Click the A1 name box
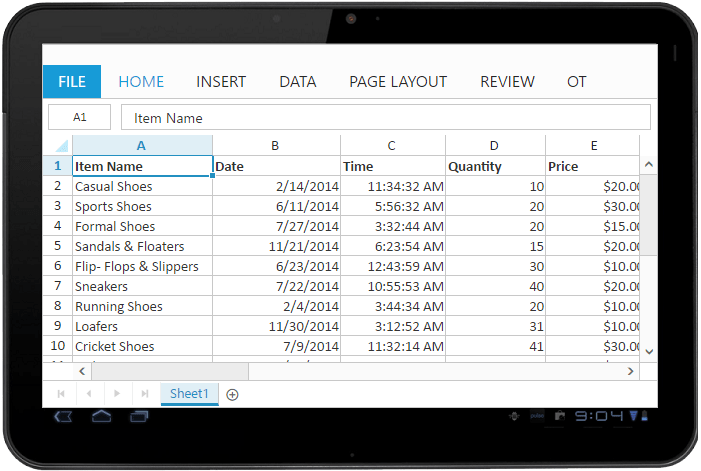Image resolution: width=701 pixels, height=471 pixels. [80, 118]
